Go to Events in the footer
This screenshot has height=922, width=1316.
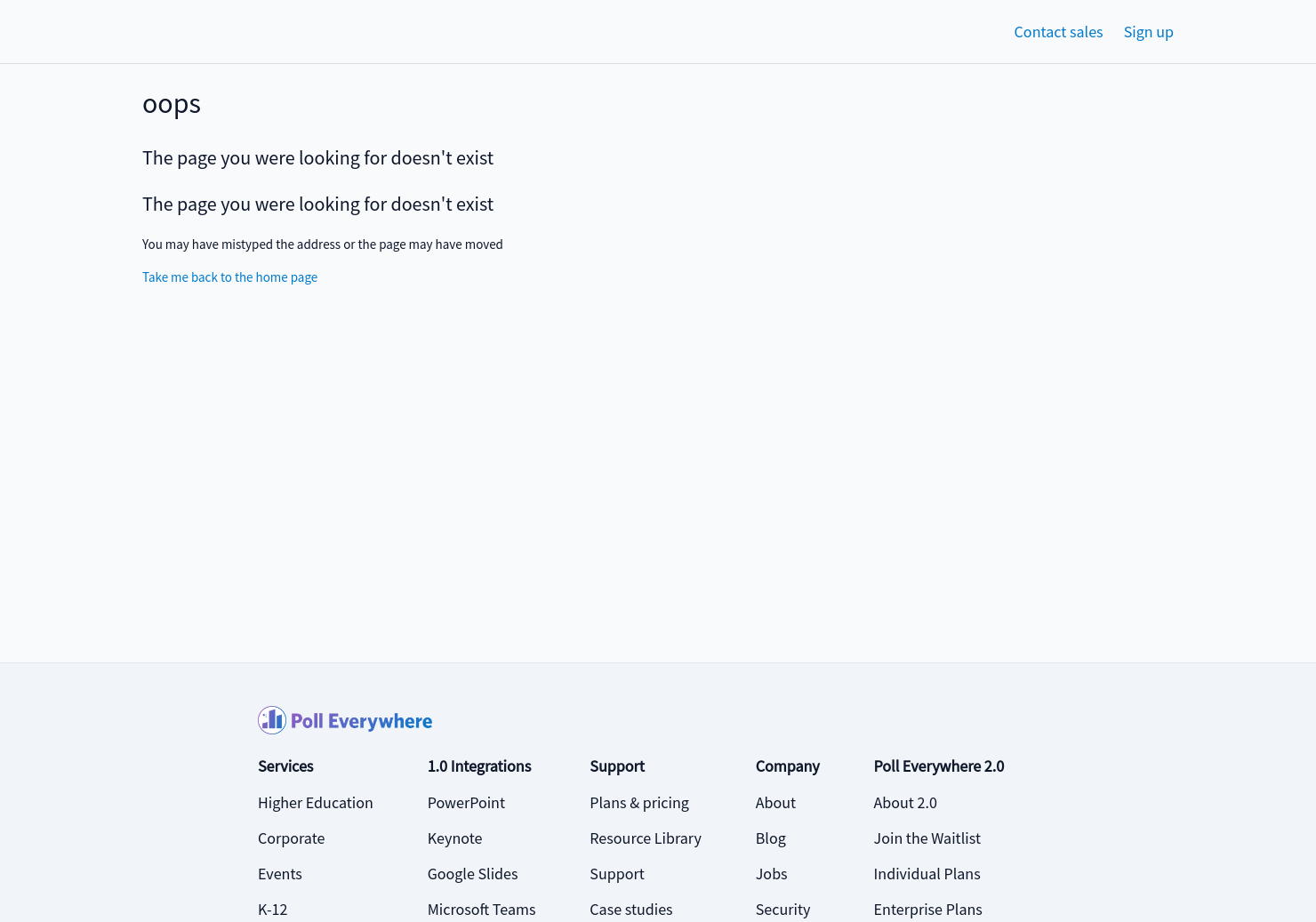[x=279, y=874]
